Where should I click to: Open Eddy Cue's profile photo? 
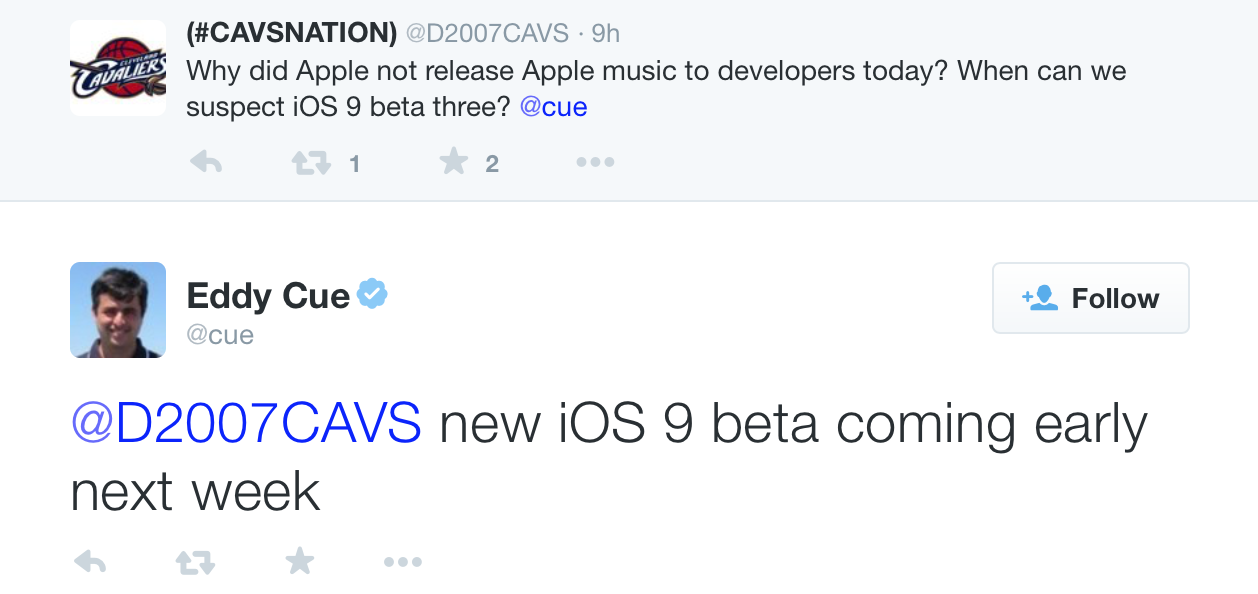click(118, 310)
